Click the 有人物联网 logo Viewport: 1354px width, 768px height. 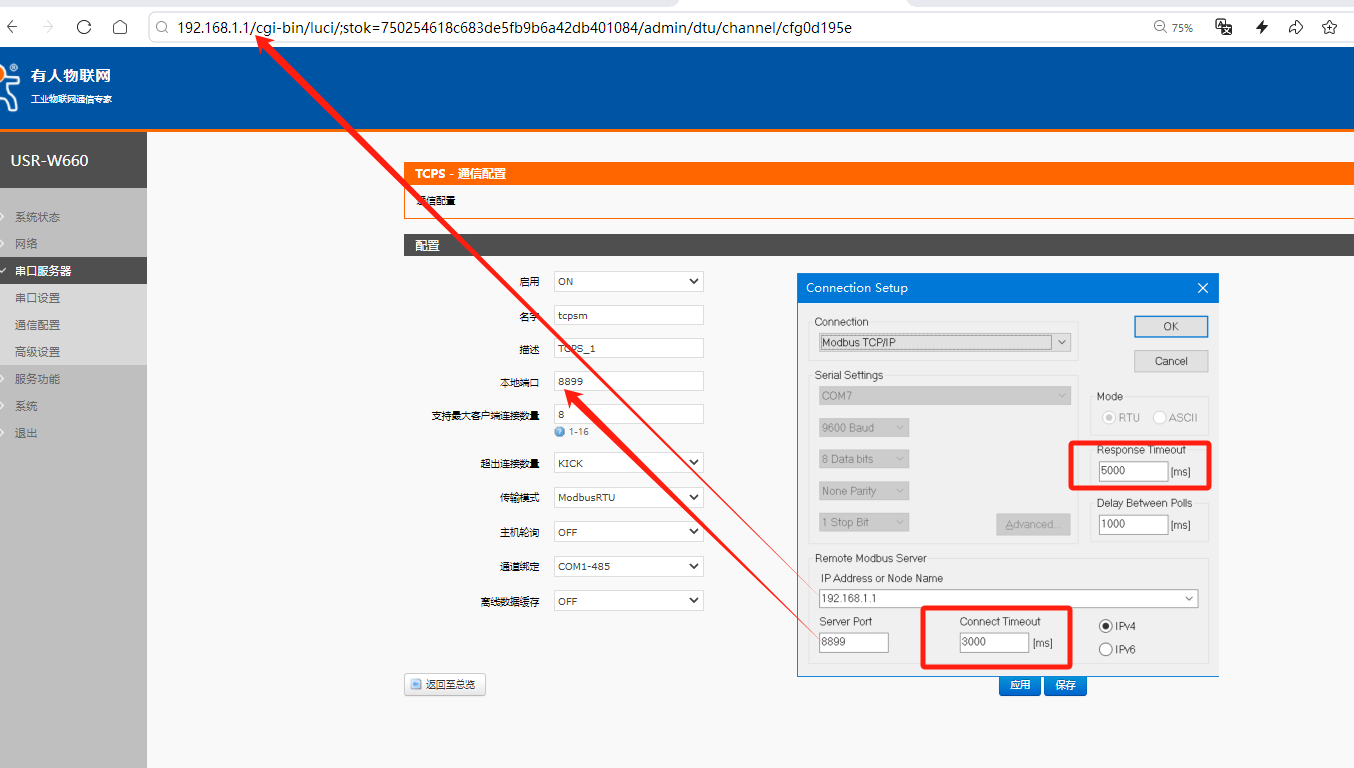click(x=56, y=86)
